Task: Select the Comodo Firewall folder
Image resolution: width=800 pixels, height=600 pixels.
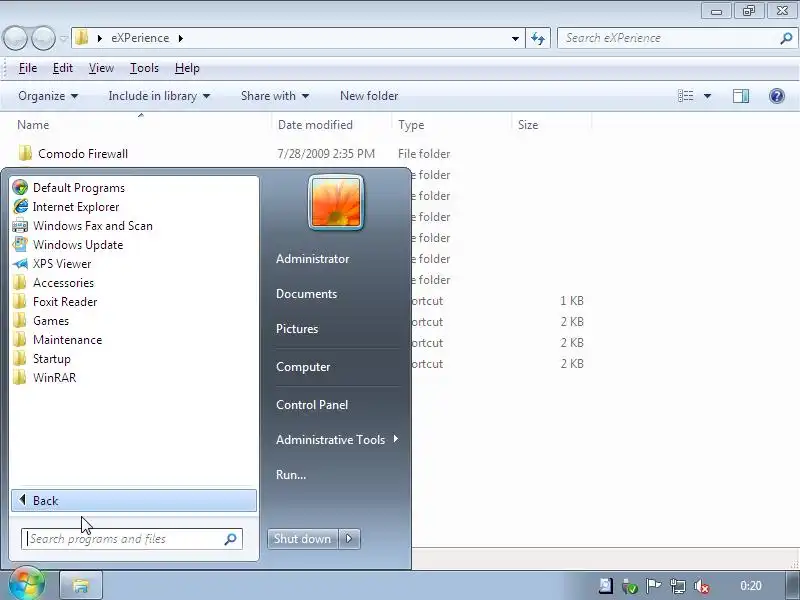Action: click(x=83, y=154)
